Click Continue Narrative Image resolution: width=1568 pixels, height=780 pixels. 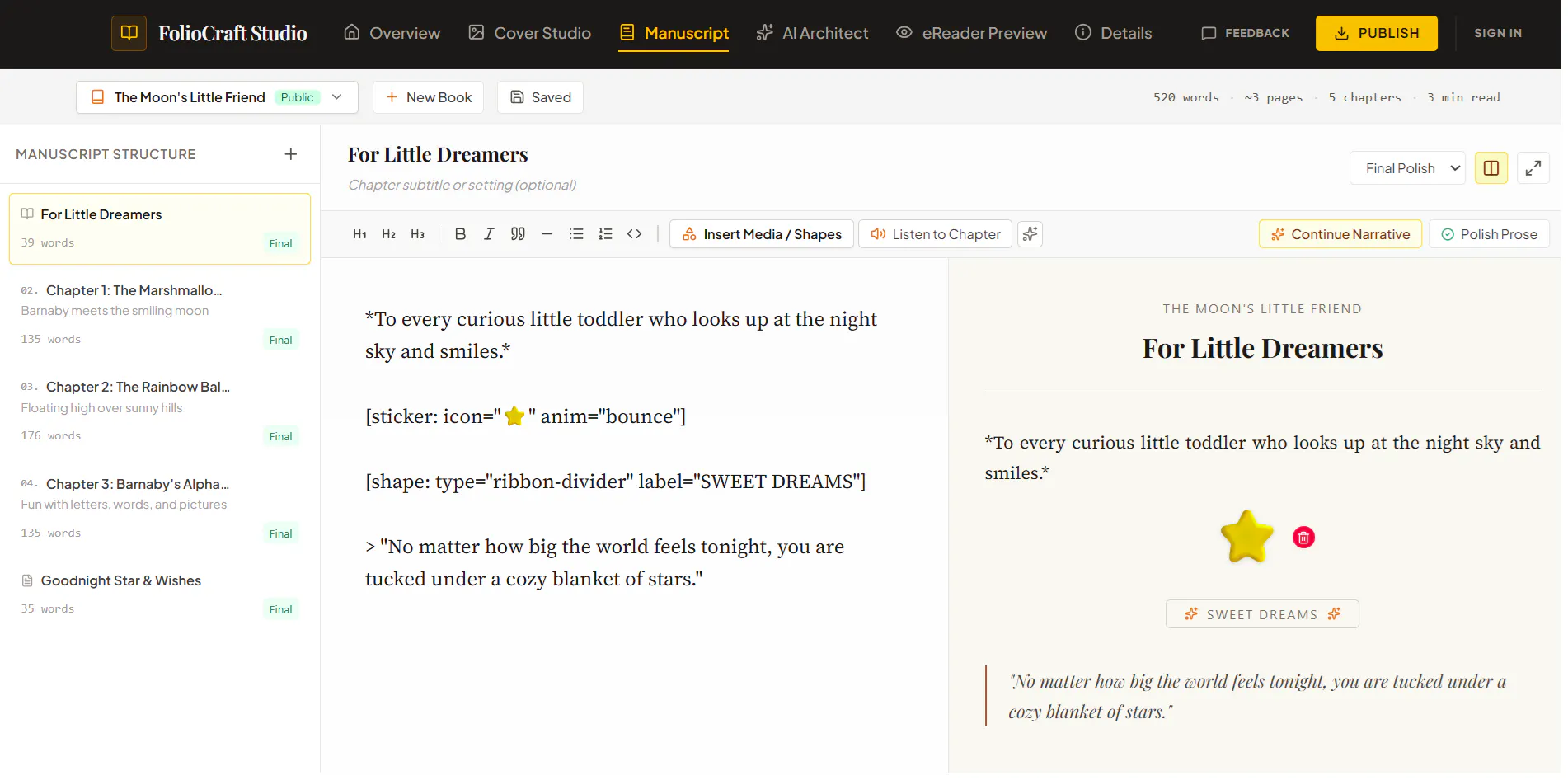tap(1340, 234)
